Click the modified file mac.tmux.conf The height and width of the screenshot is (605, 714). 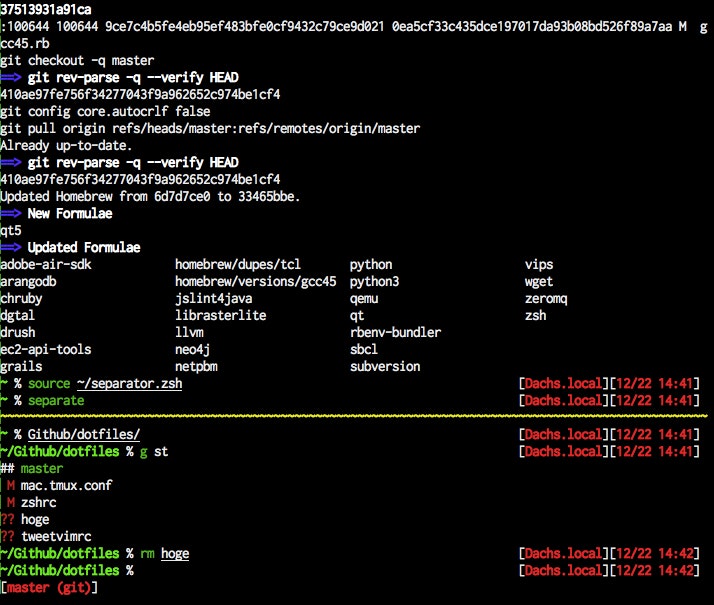pyautogui.click(x=66, y=486)
